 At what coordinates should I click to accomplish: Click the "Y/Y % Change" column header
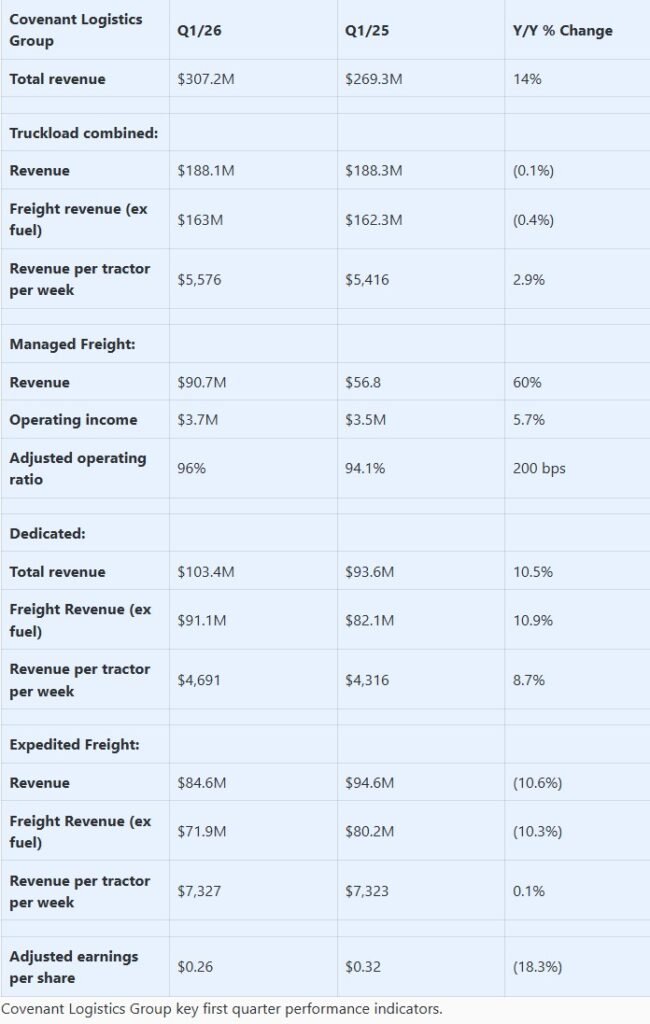click(x=561, y=30)
